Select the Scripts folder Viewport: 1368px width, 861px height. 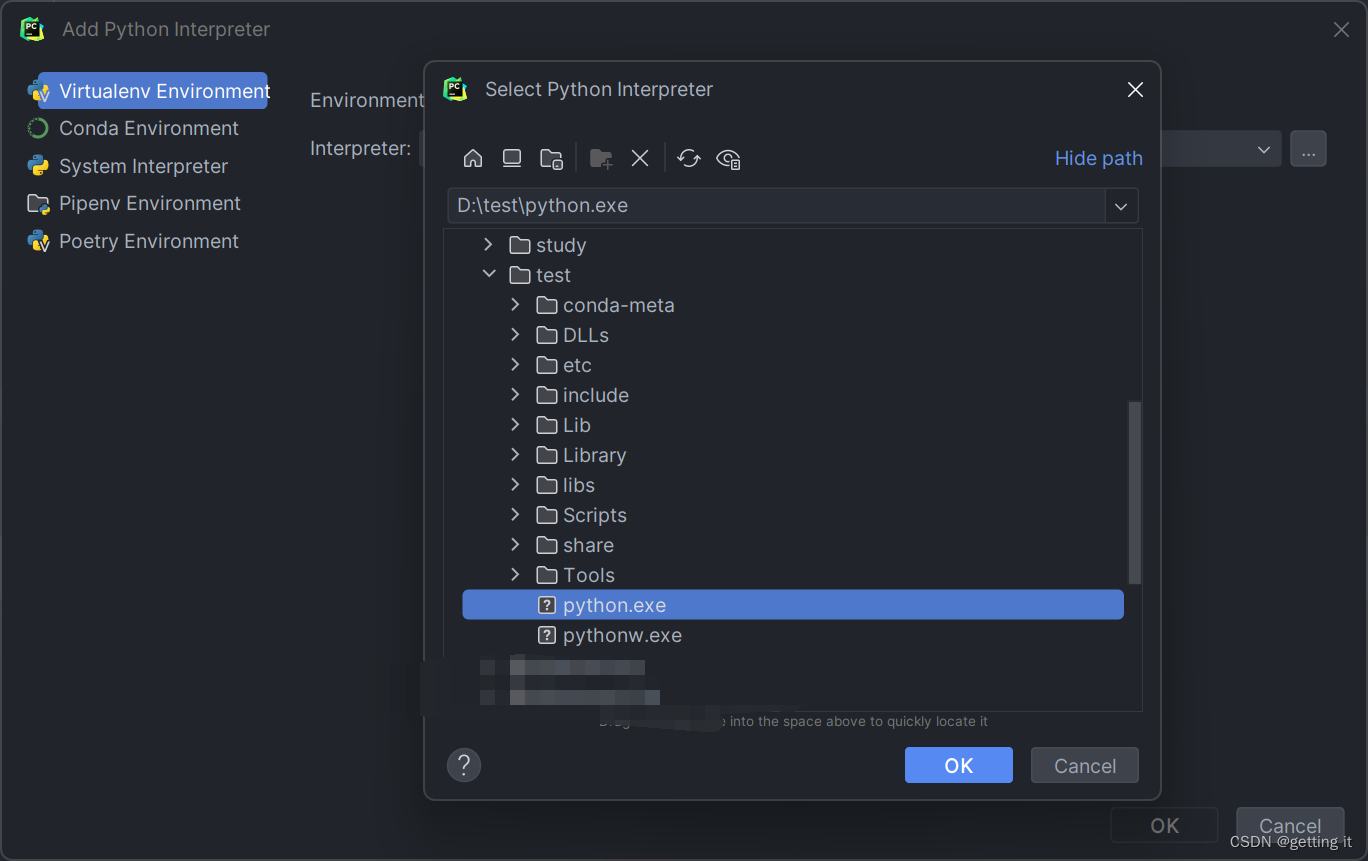(595, 515)
